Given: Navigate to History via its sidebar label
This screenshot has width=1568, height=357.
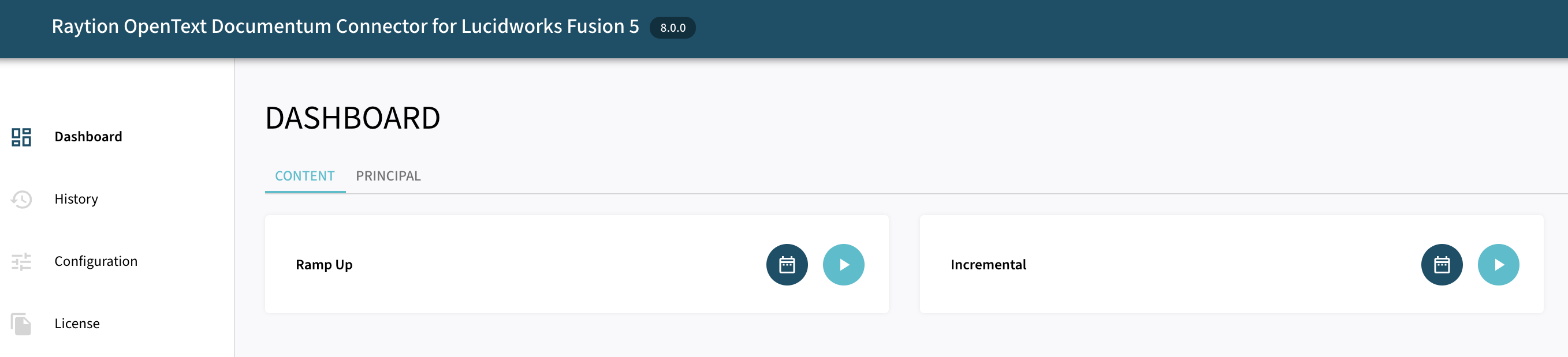Looking at the screenshot, I should point(76,200).
